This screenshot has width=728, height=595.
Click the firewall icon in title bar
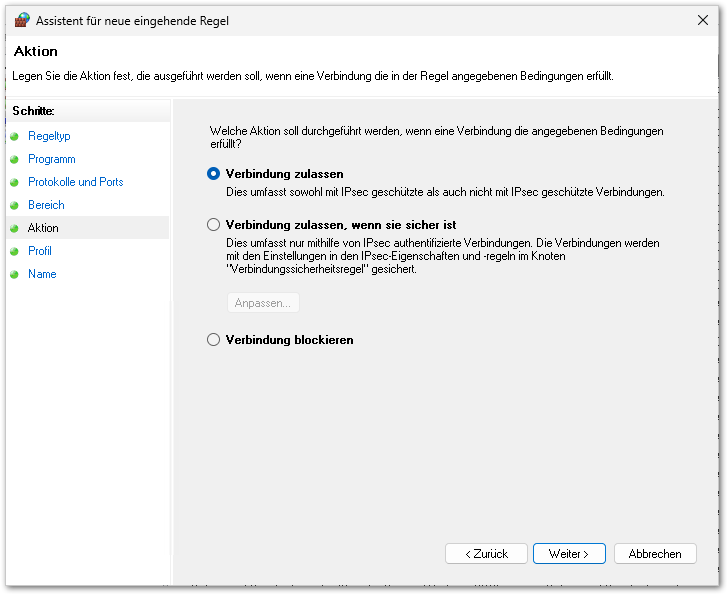[x=22, y=20]
